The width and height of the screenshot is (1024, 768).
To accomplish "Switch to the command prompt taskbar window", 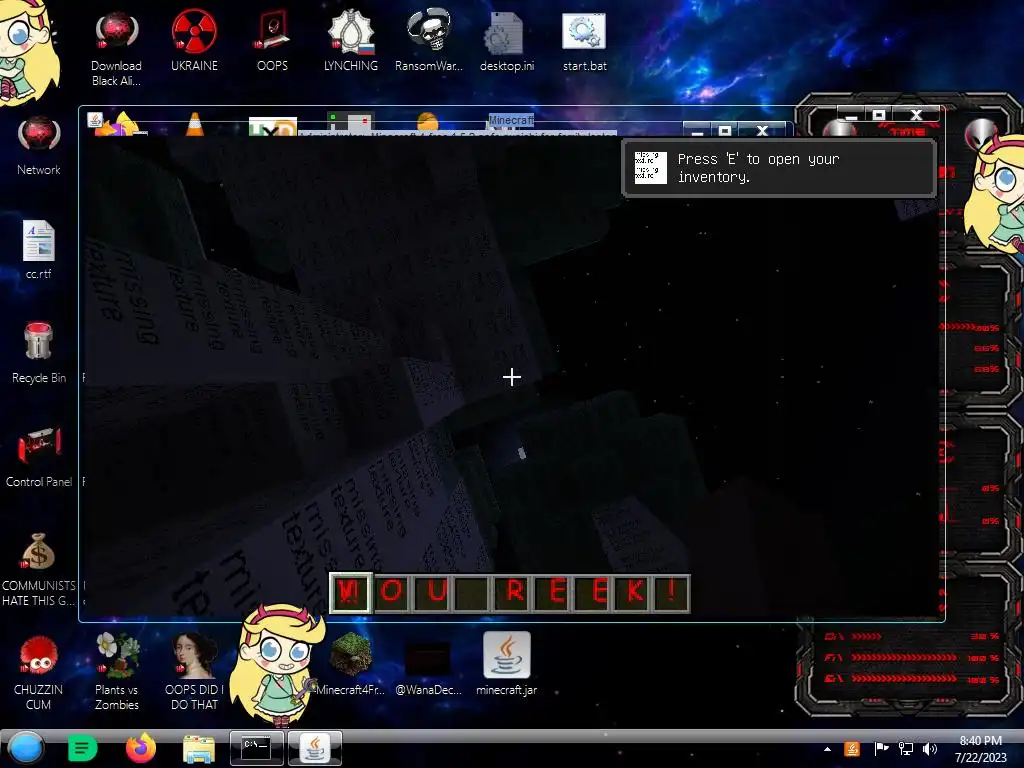I will click(x=257, y=748).
